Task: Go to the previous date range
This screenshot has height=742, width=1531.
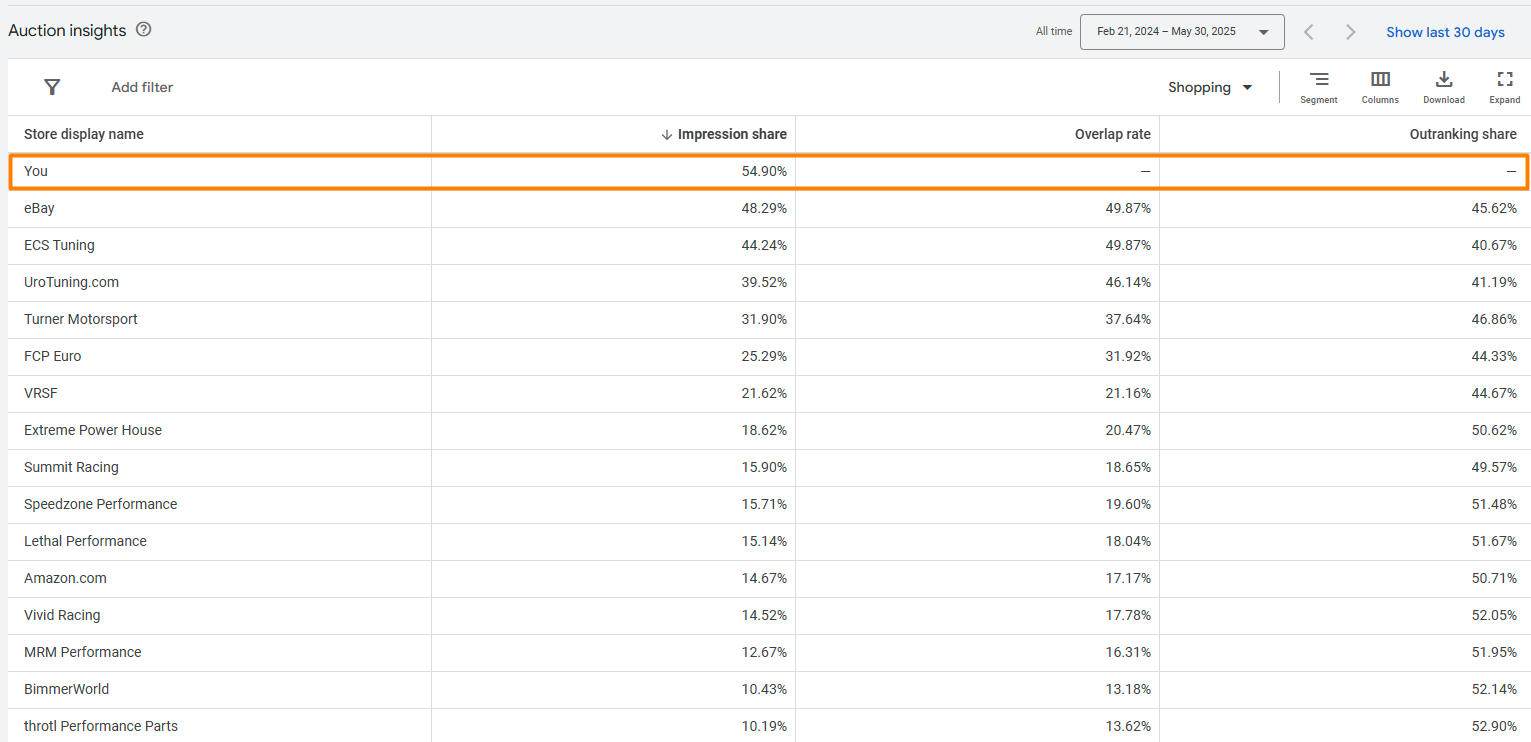Action: coord(1308,32)
